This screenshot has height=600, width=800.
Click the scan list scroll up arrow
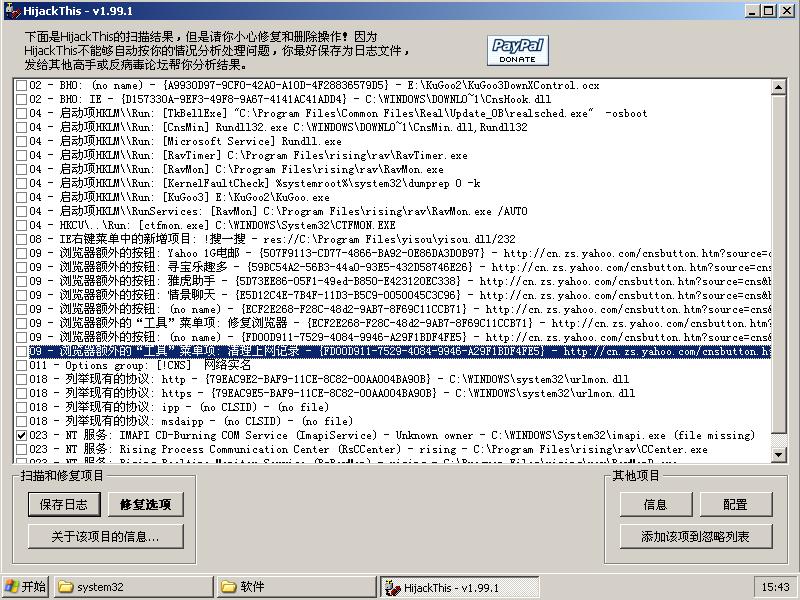(778, 87)
